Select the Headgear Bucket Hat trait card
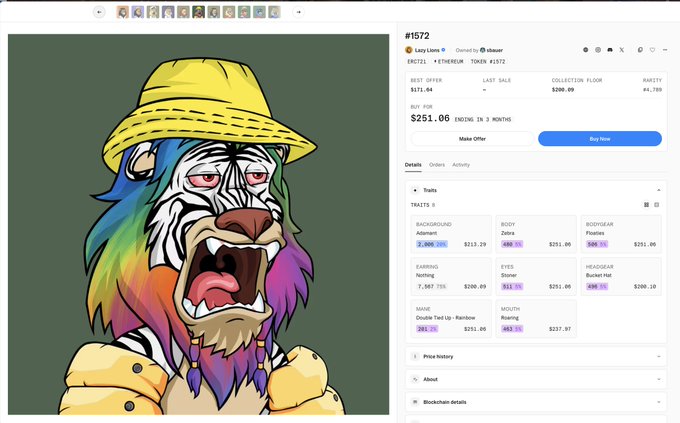 pos(621,277)
